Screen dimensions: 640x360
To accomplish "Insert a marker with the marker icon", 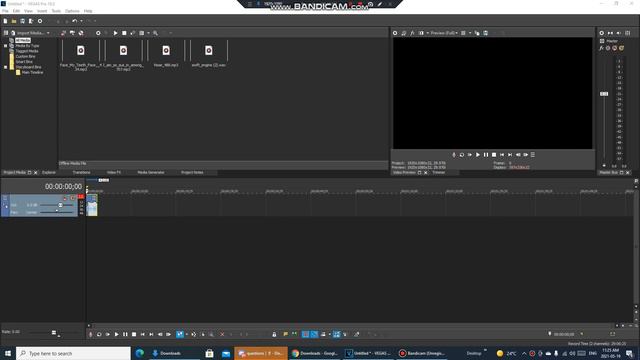I will pyautogui.click(x=285, y=334).
